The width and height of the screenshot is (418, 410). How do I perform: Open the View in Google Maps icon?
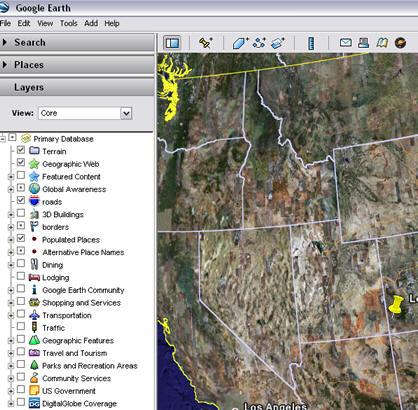pos(382,43)
